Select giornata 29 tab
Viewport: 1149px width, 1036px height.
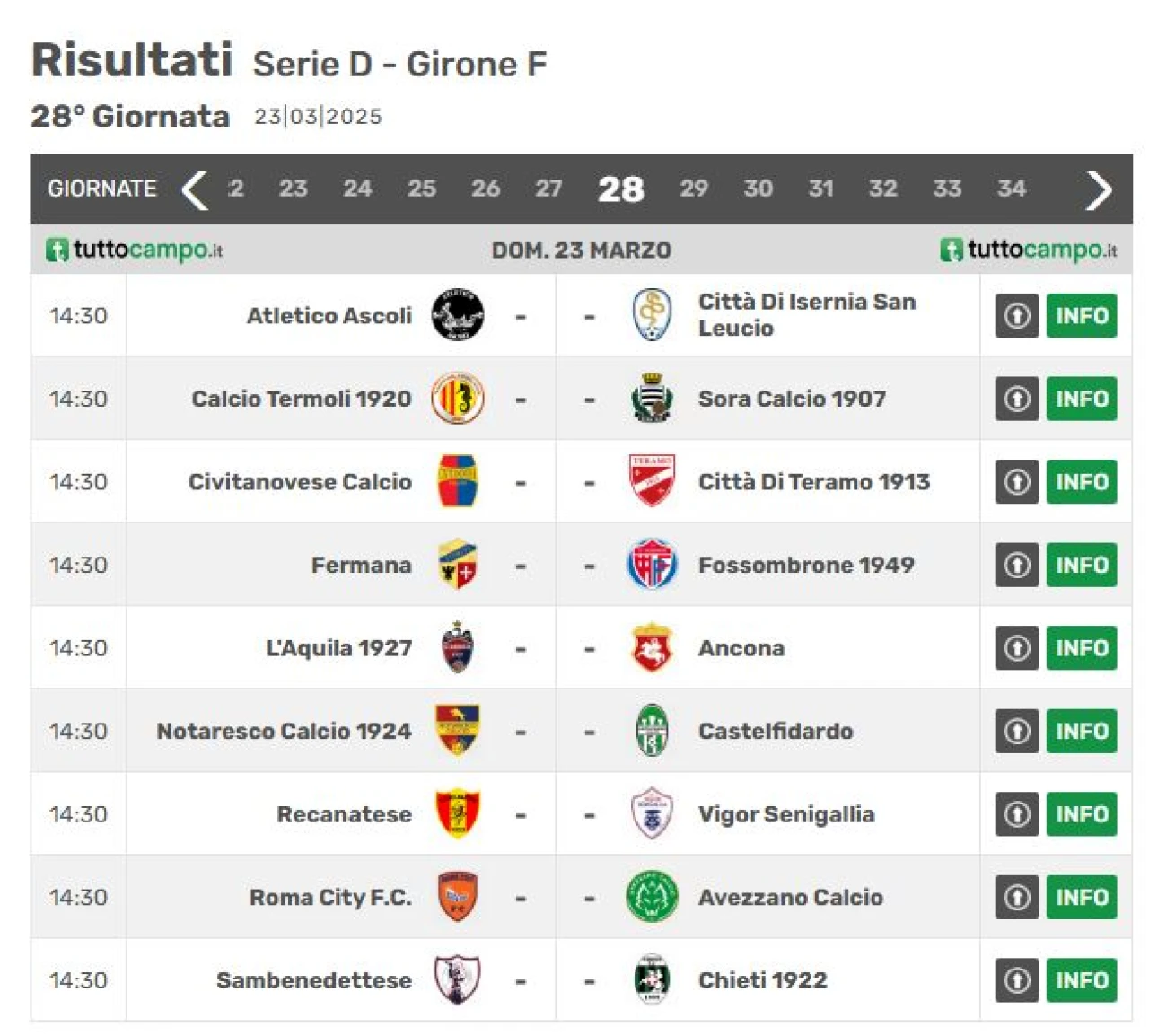click(693, 189)
